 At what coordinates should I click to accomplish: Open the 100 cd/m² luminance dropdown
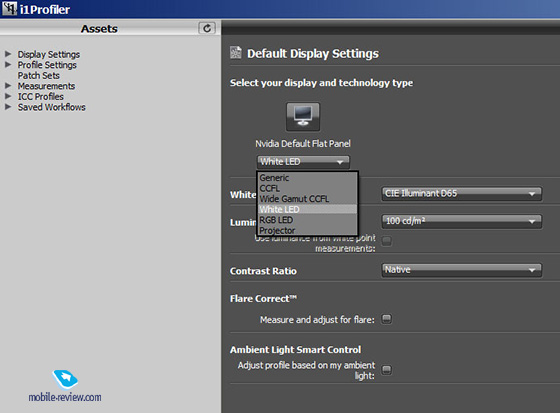(461, 221)
